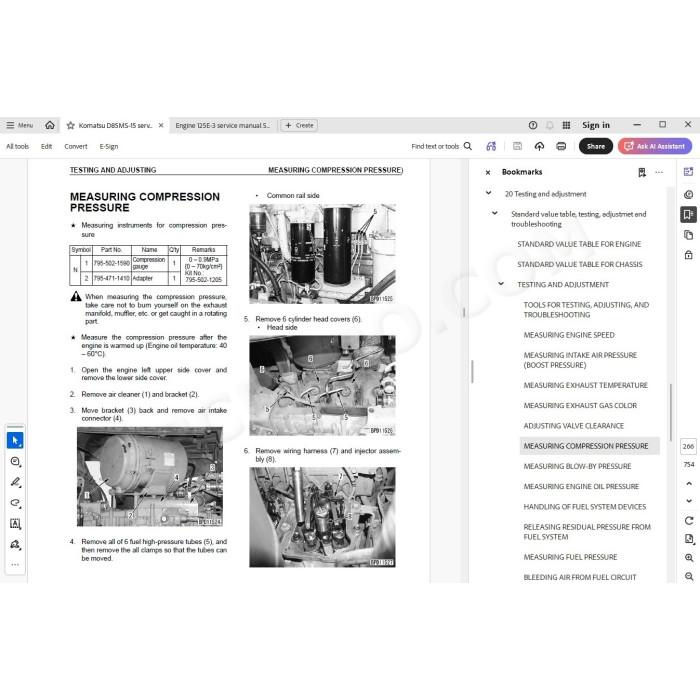Click the Find text or tools search
The width and height of the screenshot is (700, 700).
(441, 146)
